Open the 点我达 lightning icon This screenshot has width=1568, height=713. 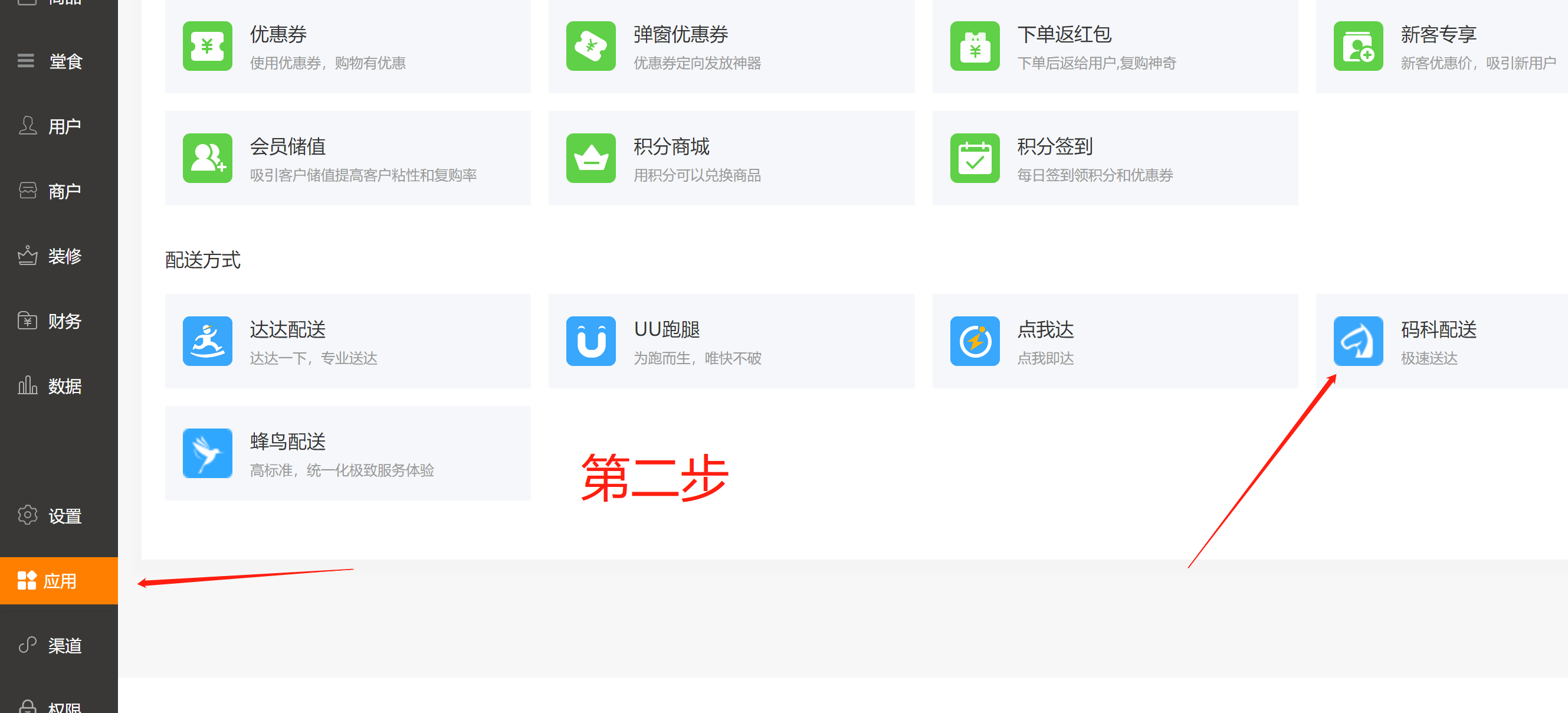pyautogui.click(x=975, y=341)
